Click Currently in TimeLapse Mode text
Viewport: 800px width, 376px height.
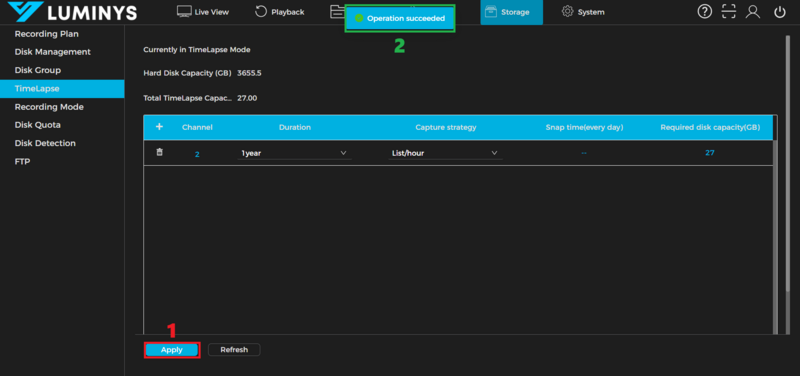[197, 50]
